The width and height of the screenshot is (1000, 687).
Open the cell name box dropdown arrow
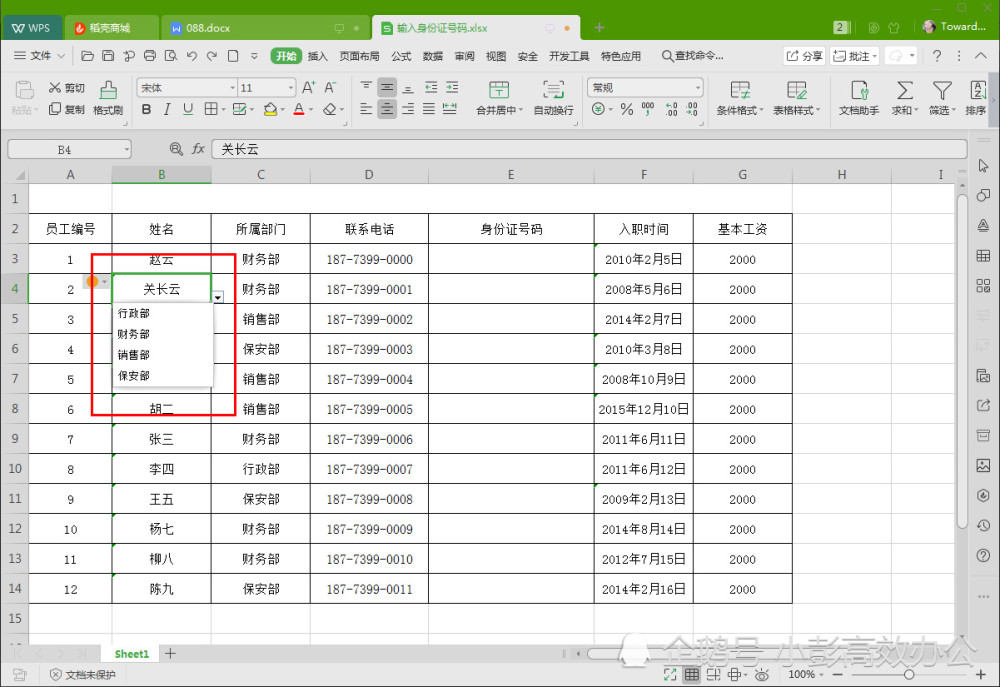(127, 150)
